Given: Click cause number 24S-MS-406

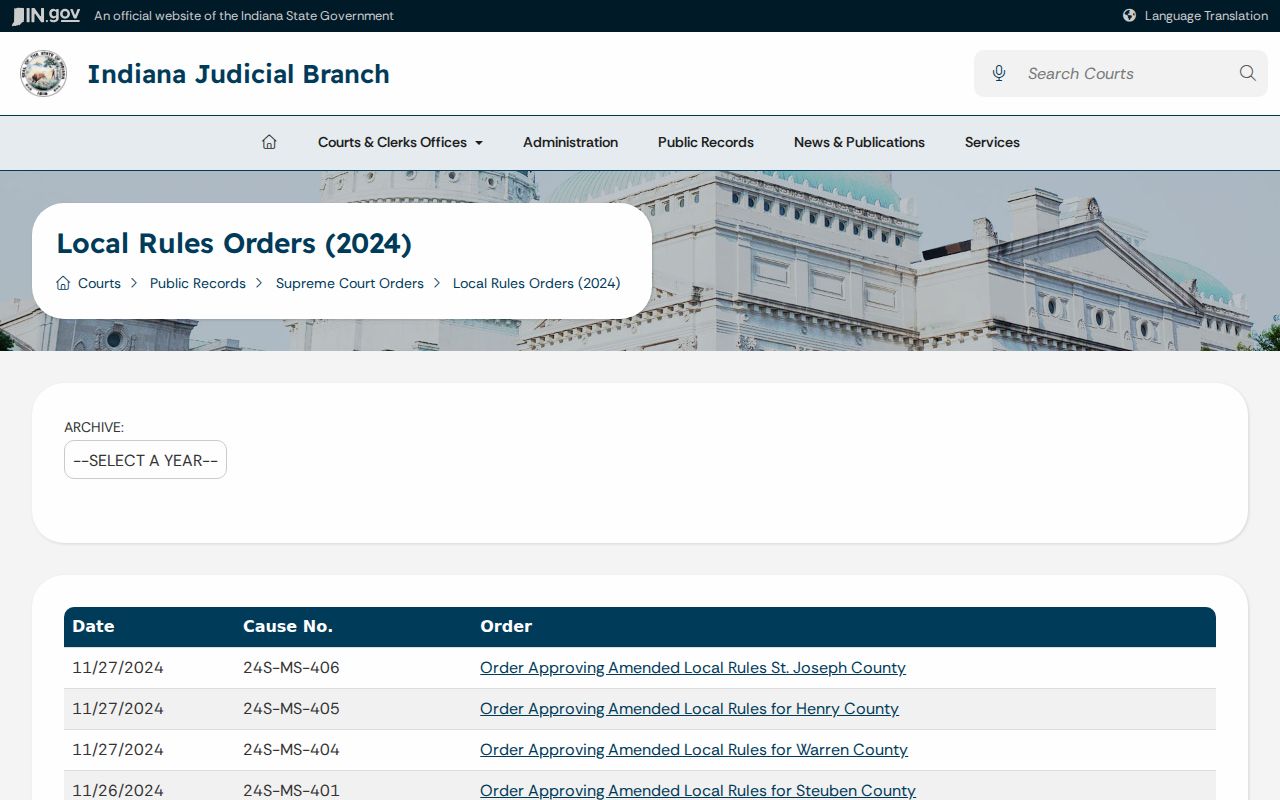Looking at the screenshot, I should point(291,668).
